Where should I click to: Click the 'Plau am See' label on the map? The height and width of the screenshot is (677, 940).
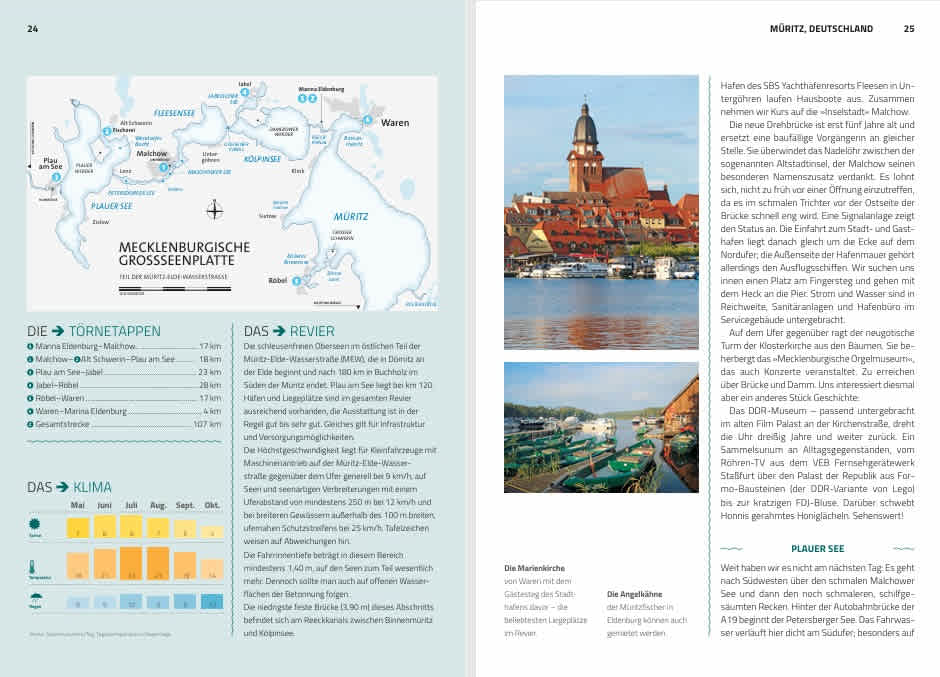(x=50, y=164)
